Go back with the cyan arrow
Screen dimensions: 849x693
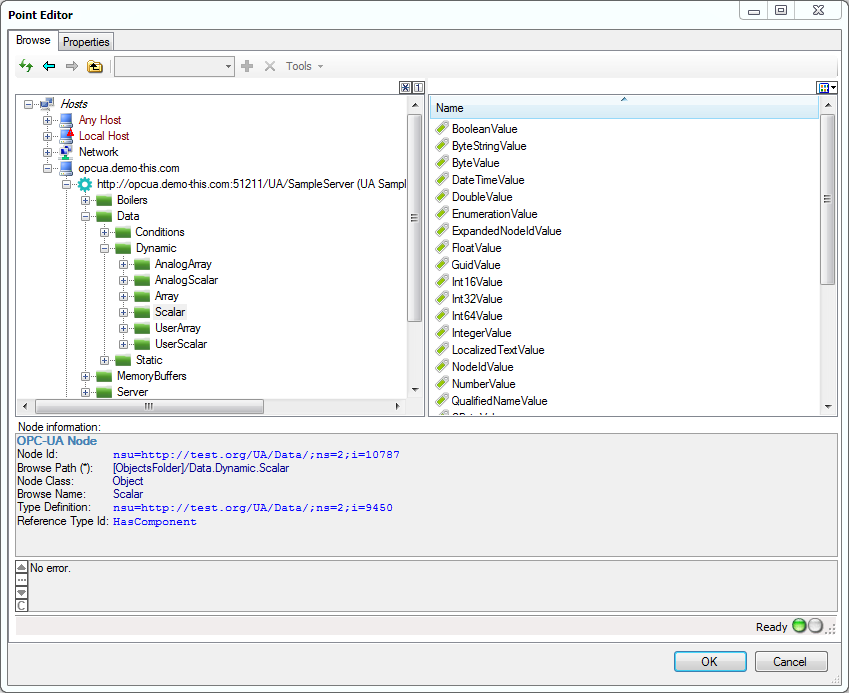pos(49,66)
